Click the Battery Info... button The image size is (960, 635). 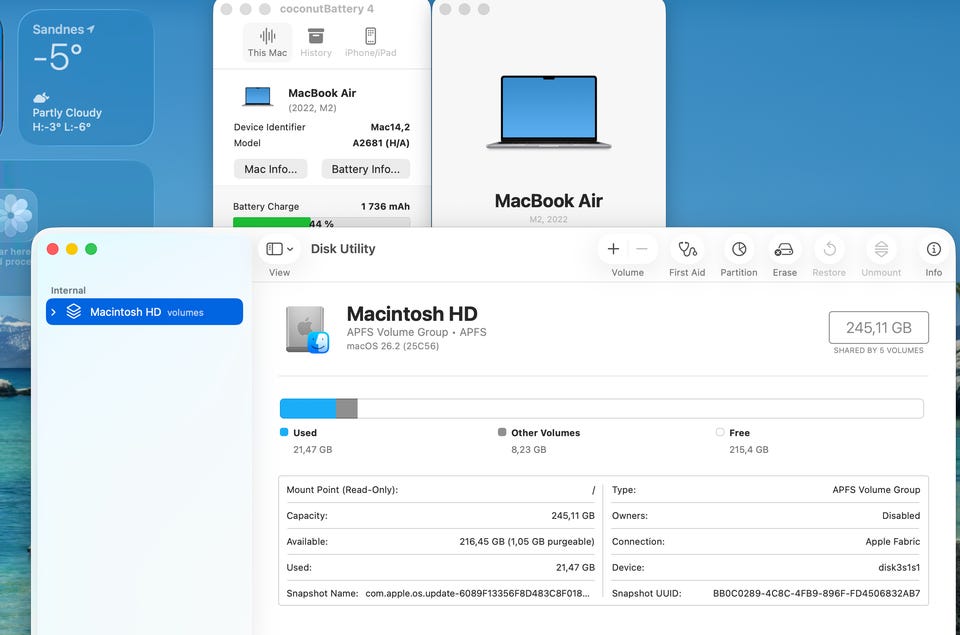click(x=365, y=169)
